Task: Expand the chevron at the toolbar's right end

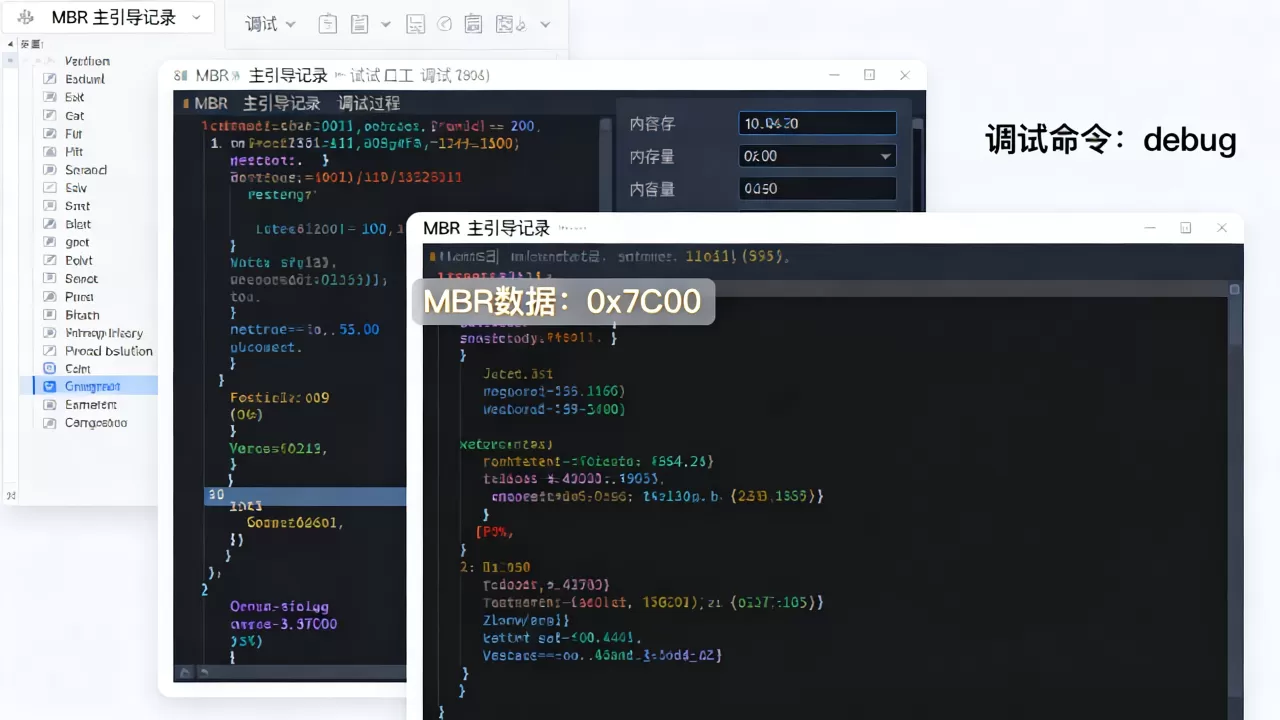Action: [x=544, y=24]
